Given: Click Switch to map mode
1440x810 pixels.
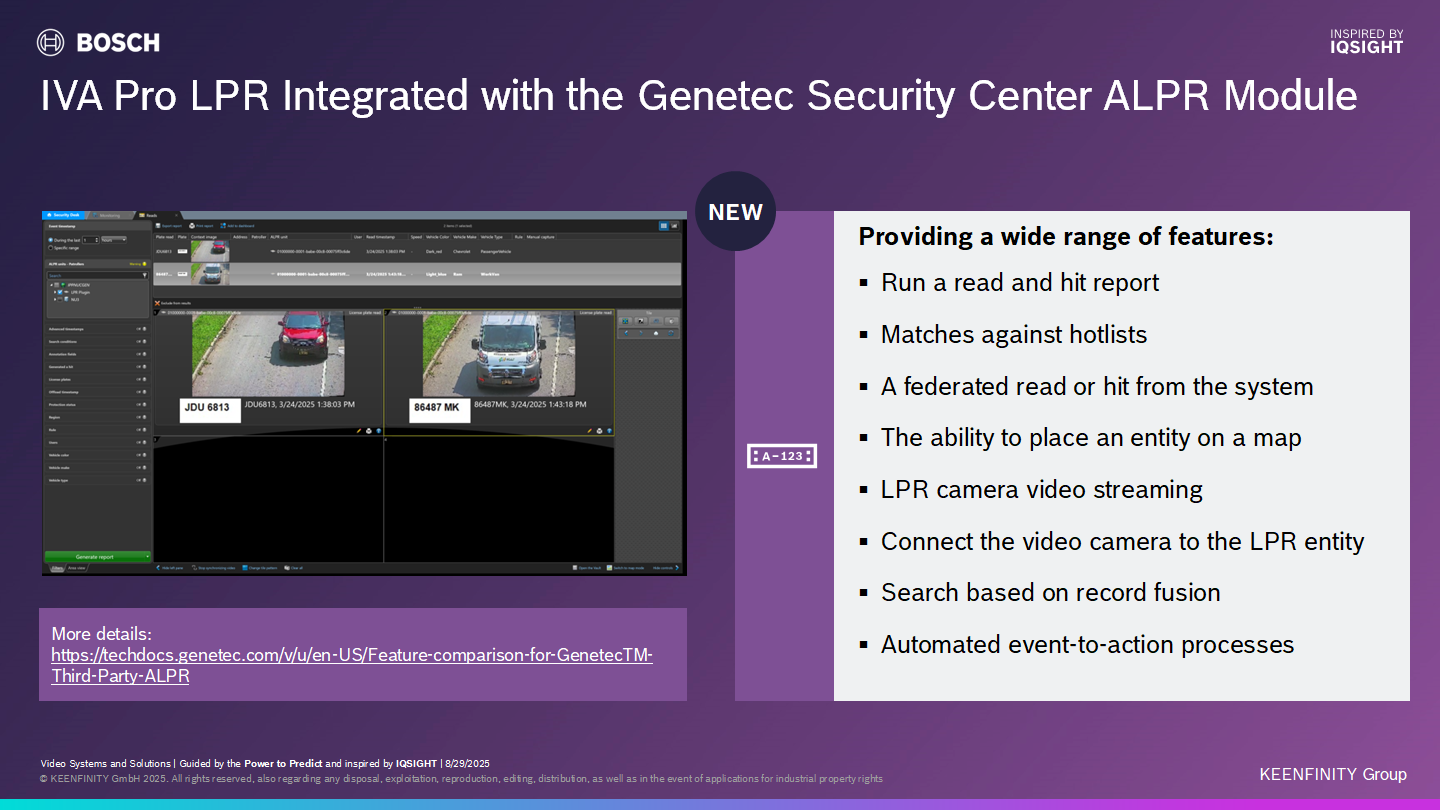Looking at the screenshot, I should click(x=625, y=568).
